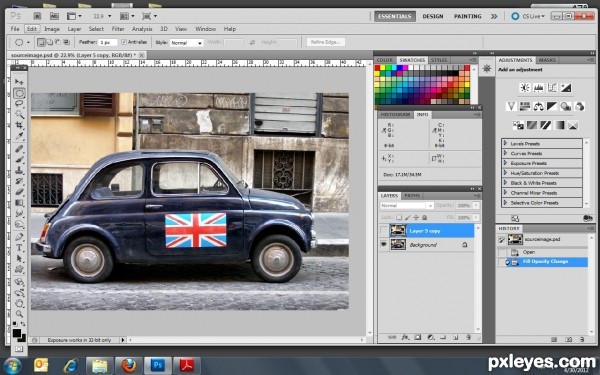Image resolution: width=600 pixels, height=375 pixels.
Task: Select the Horizontal Type tool
Action: [x=19, y=248]
